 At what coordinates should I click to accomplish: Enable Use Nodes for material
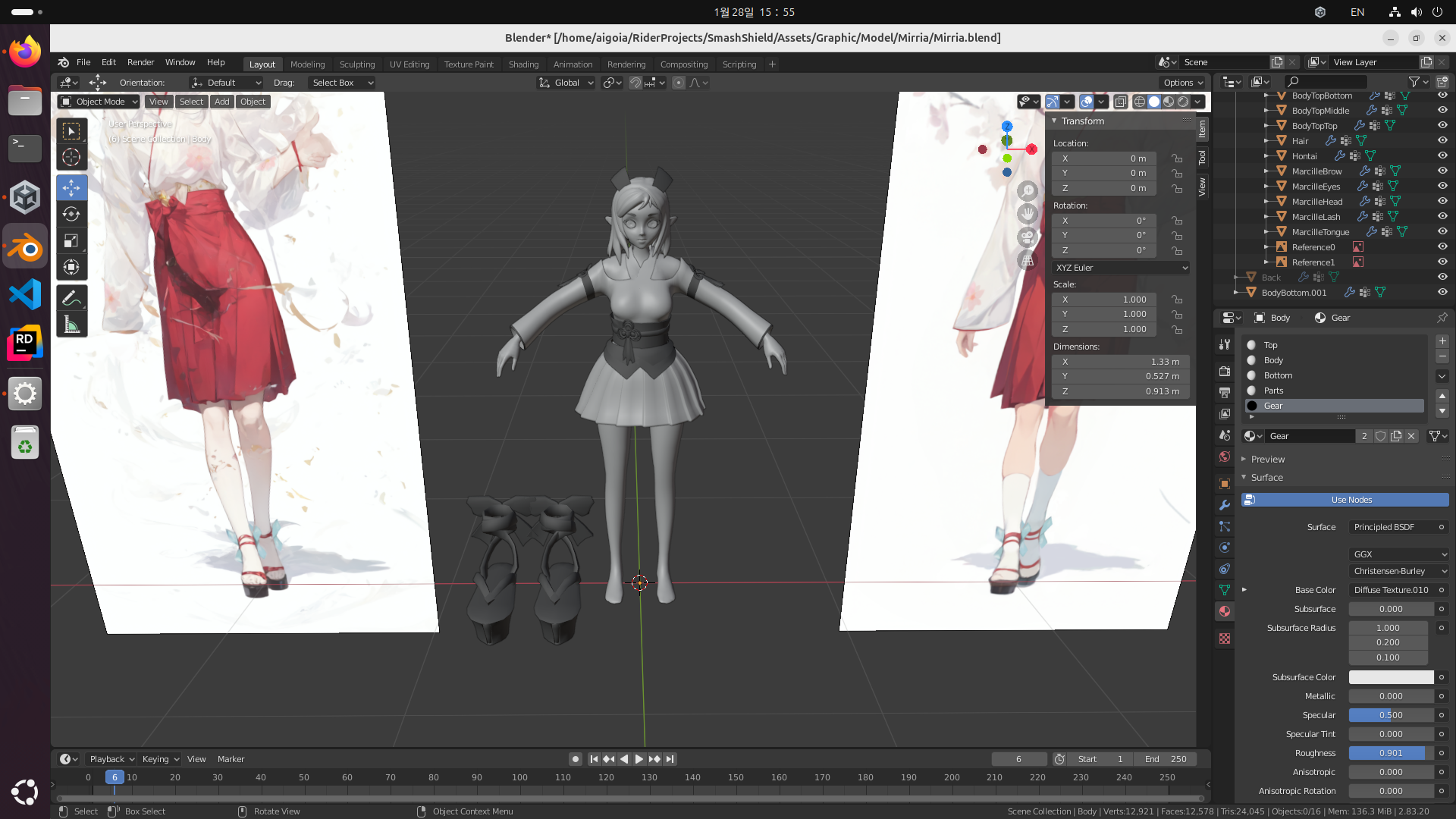(1345, 500)
